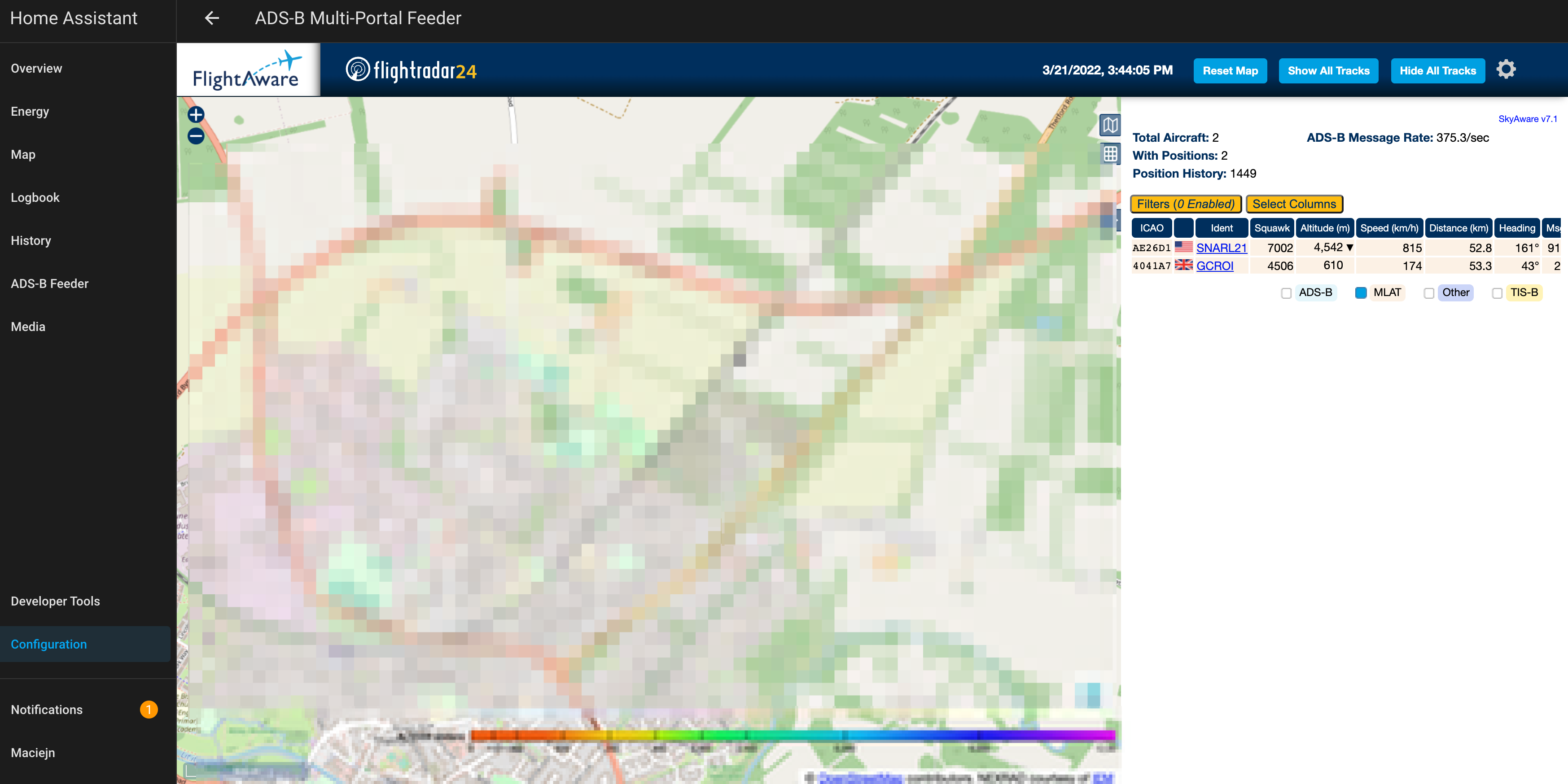Expand the Filters (0 Enabled) panel
Viewport: 1568px width, 784px height.
pyautogui.click(x=1185, y=204)
